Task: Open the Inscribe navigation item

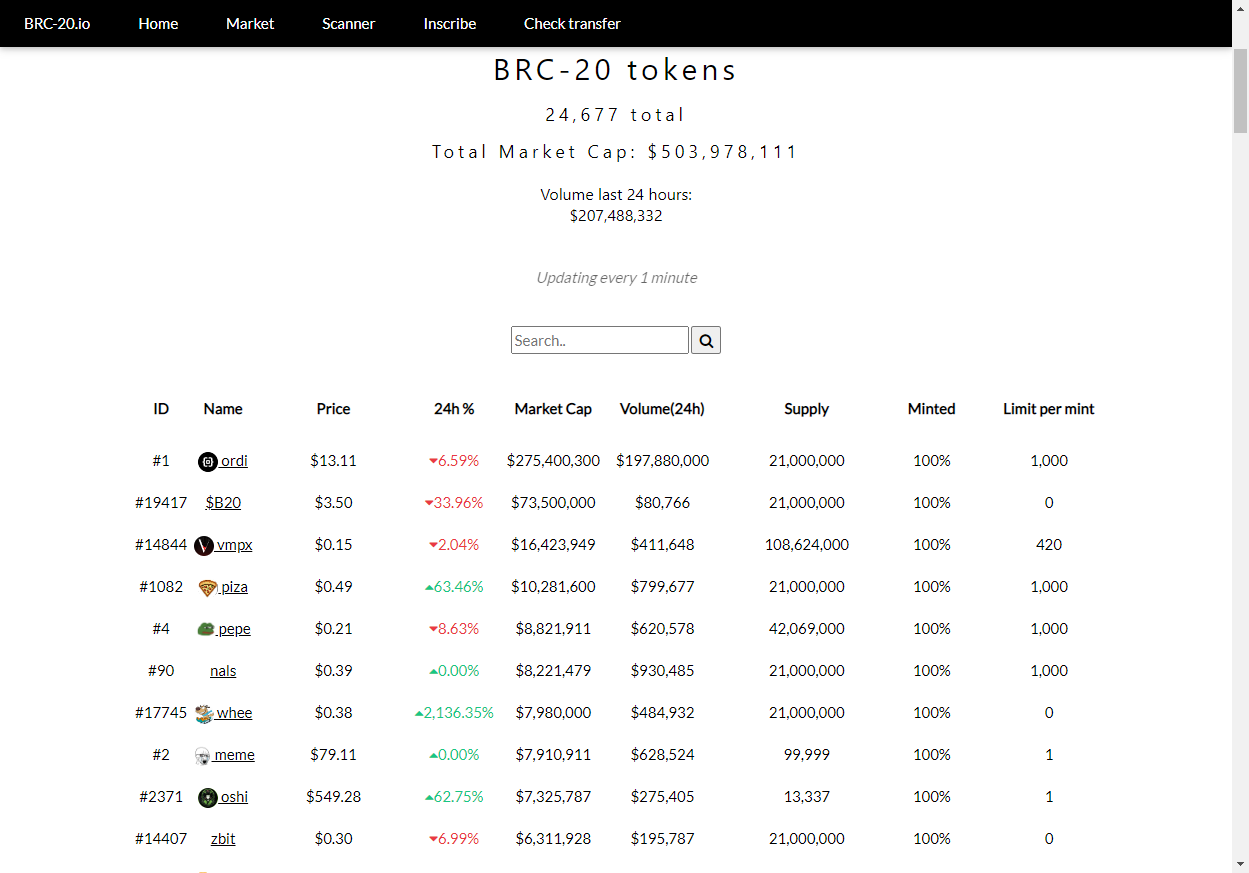Action: point(449,23)
